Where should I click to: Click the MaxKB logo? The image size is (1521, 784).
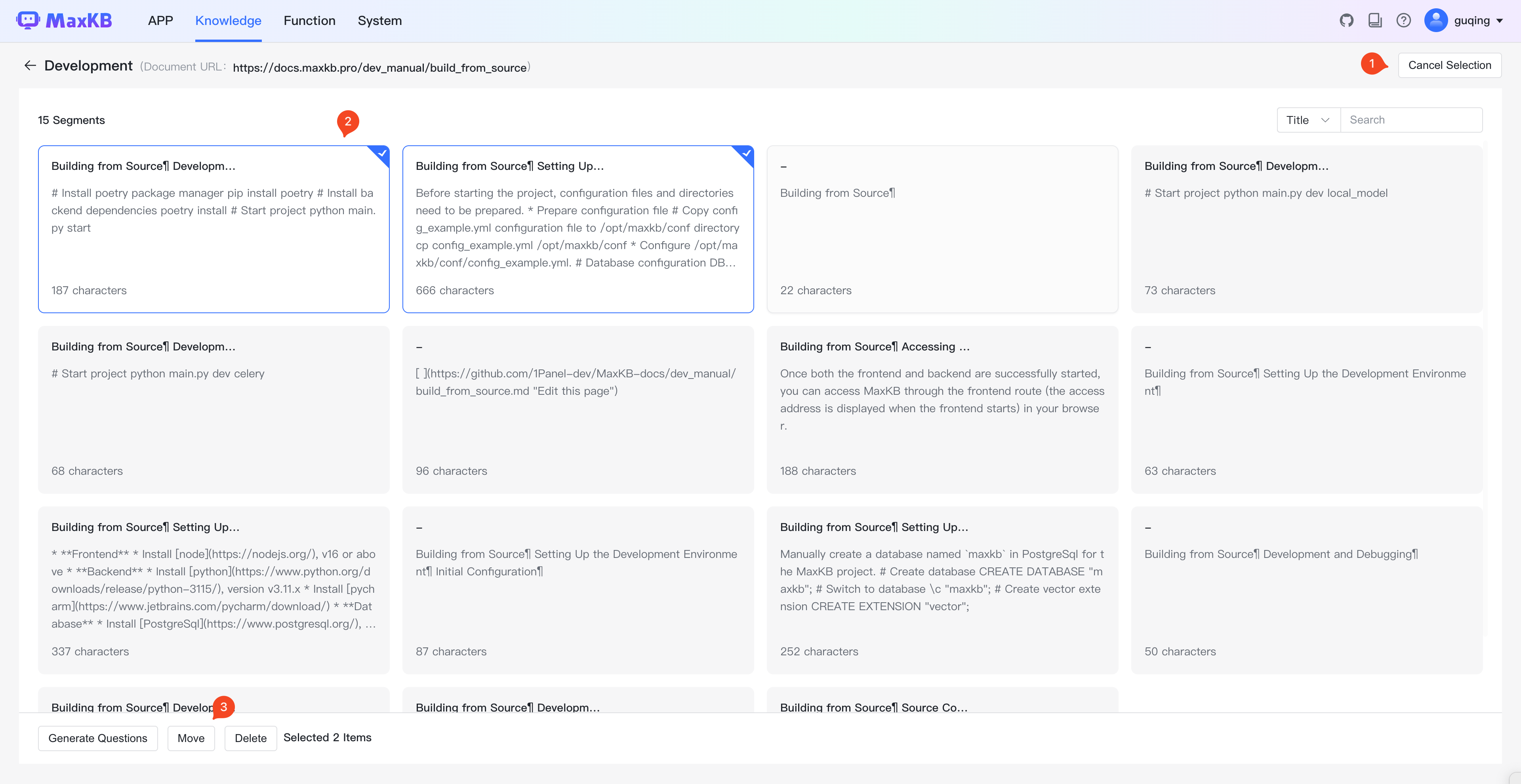pyautogui.click(x=64, y=21)
